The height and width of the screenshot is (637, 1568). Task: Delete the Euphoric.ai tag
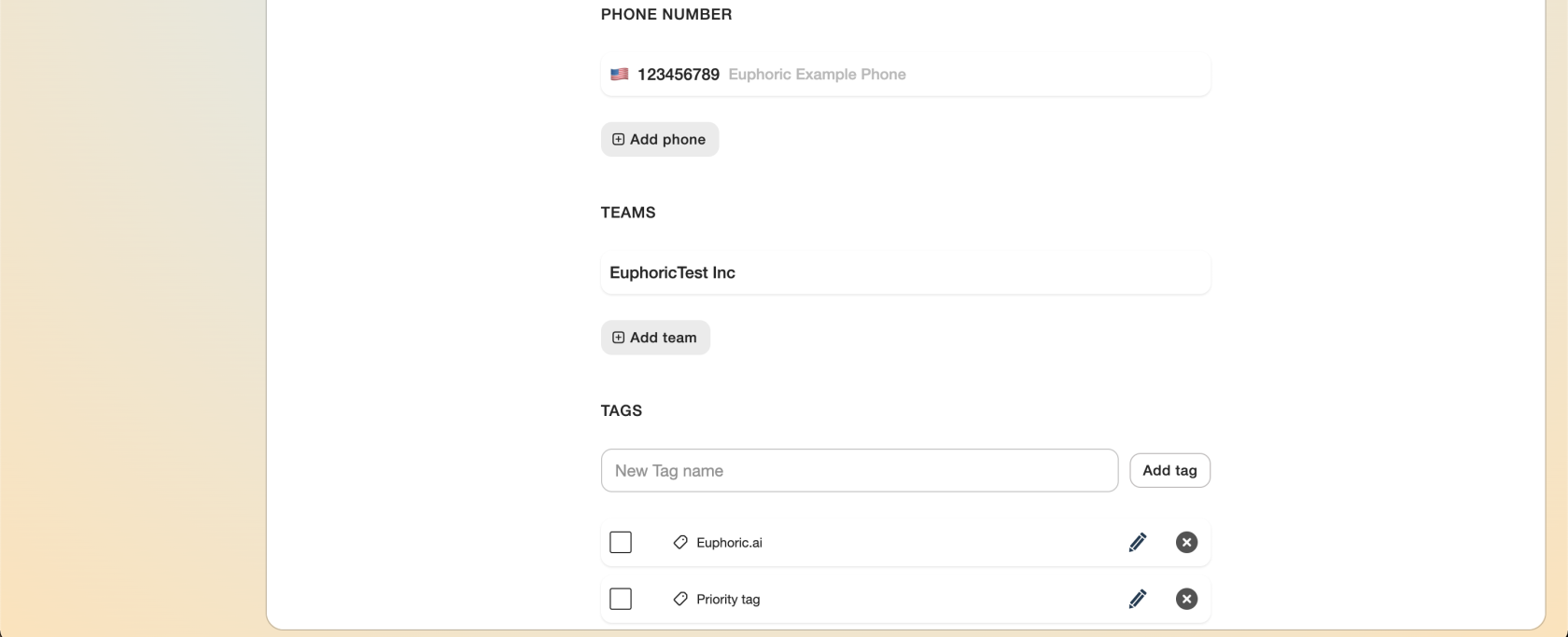point(1186,543)
